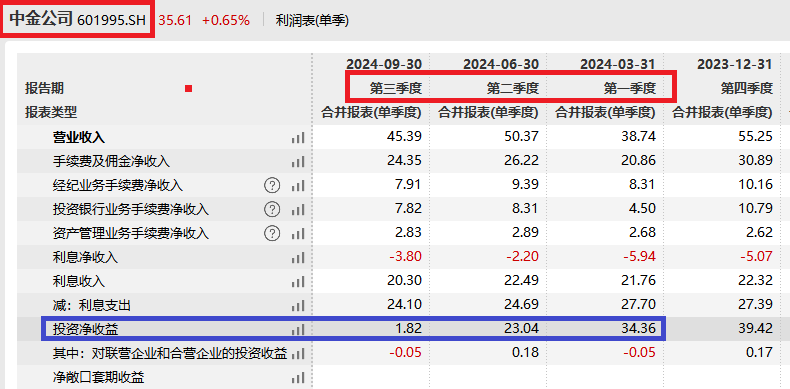Click 营业收入 value 50.37
This screenshot has width=790, height=389.
pyautogui.click(x=521, y=137)
